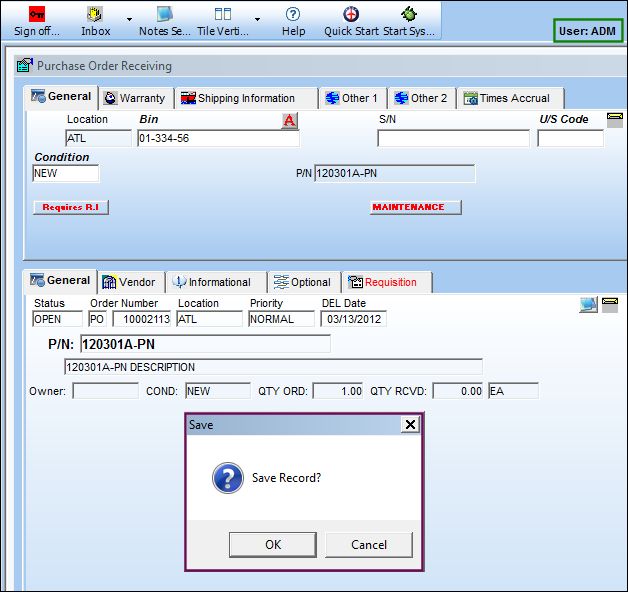Click the unit of measure field EA
628x592 pixels.
click(x=513, y=391)
